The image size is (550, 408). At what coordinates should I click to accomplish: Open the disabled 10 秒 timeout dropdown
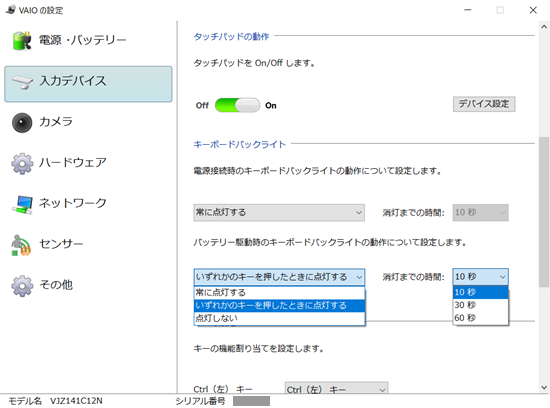pyautogui.click(x=480, y=213)
